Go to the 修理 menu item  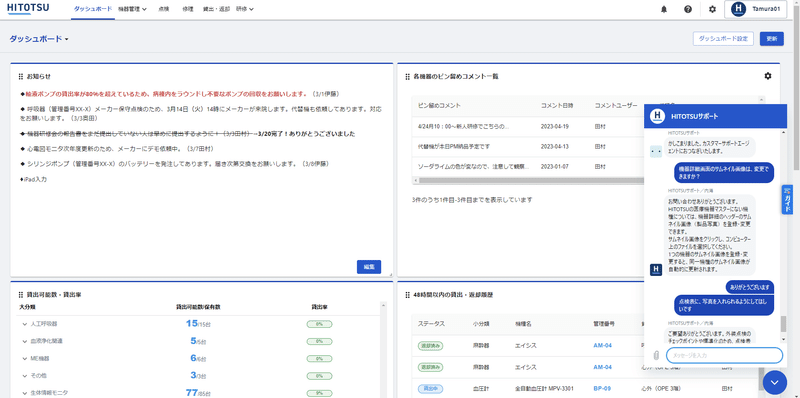coord(187,9)
